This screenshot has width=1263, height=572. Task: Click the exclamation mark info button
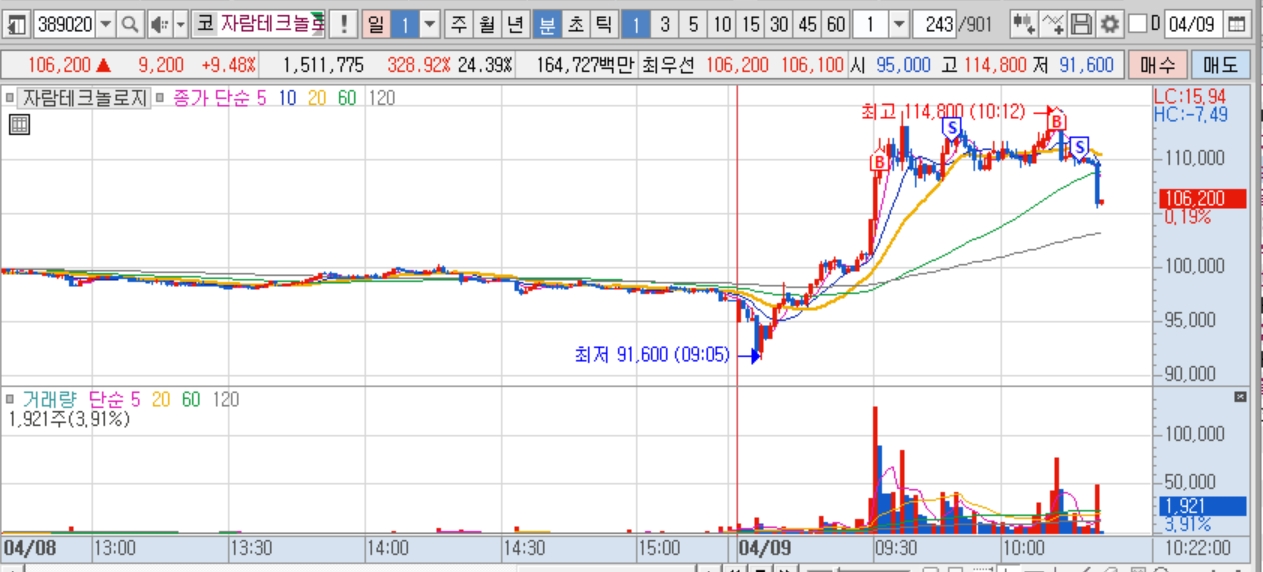coord(343,23)
